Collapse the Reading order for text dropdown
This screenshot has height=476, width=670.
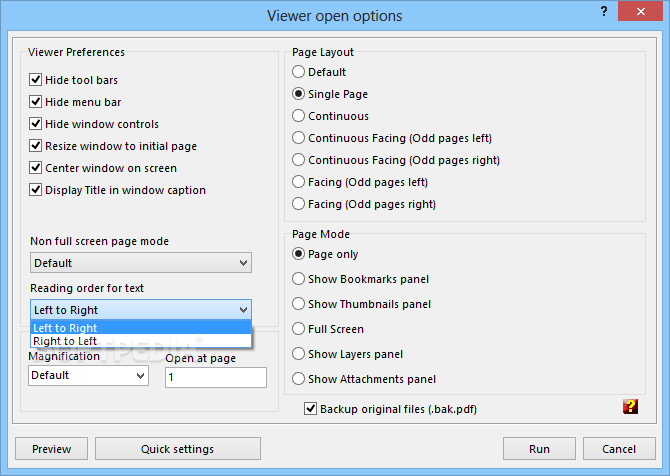243,310
